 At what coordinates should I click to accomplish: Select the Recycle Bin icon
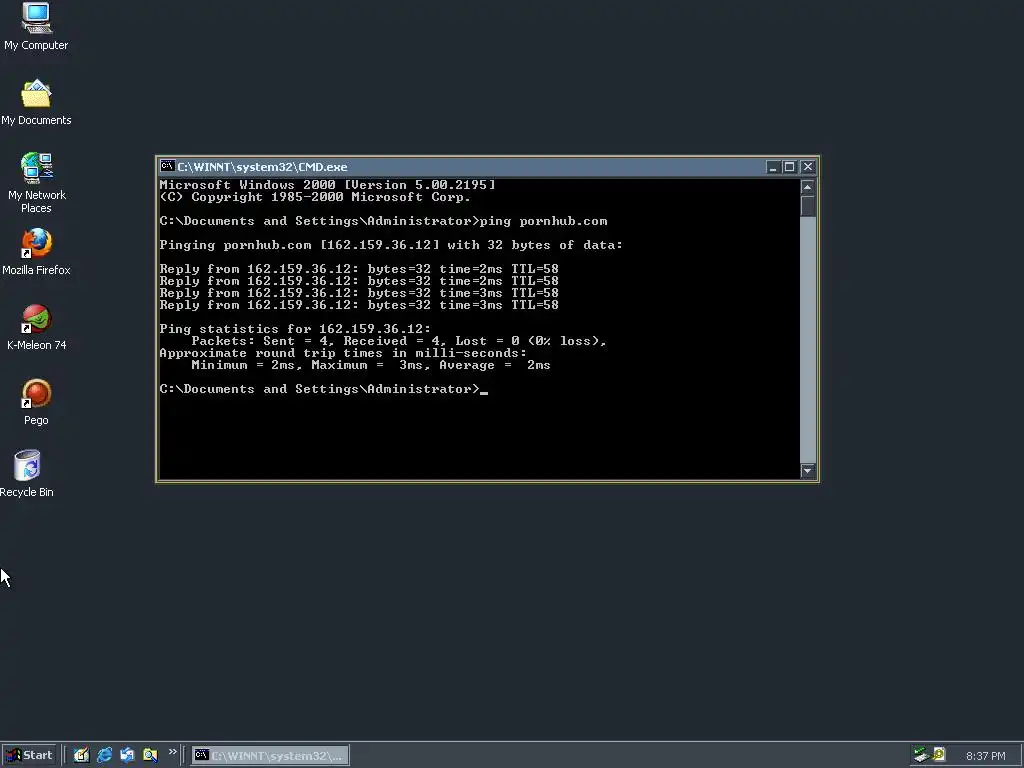[27, 473]
